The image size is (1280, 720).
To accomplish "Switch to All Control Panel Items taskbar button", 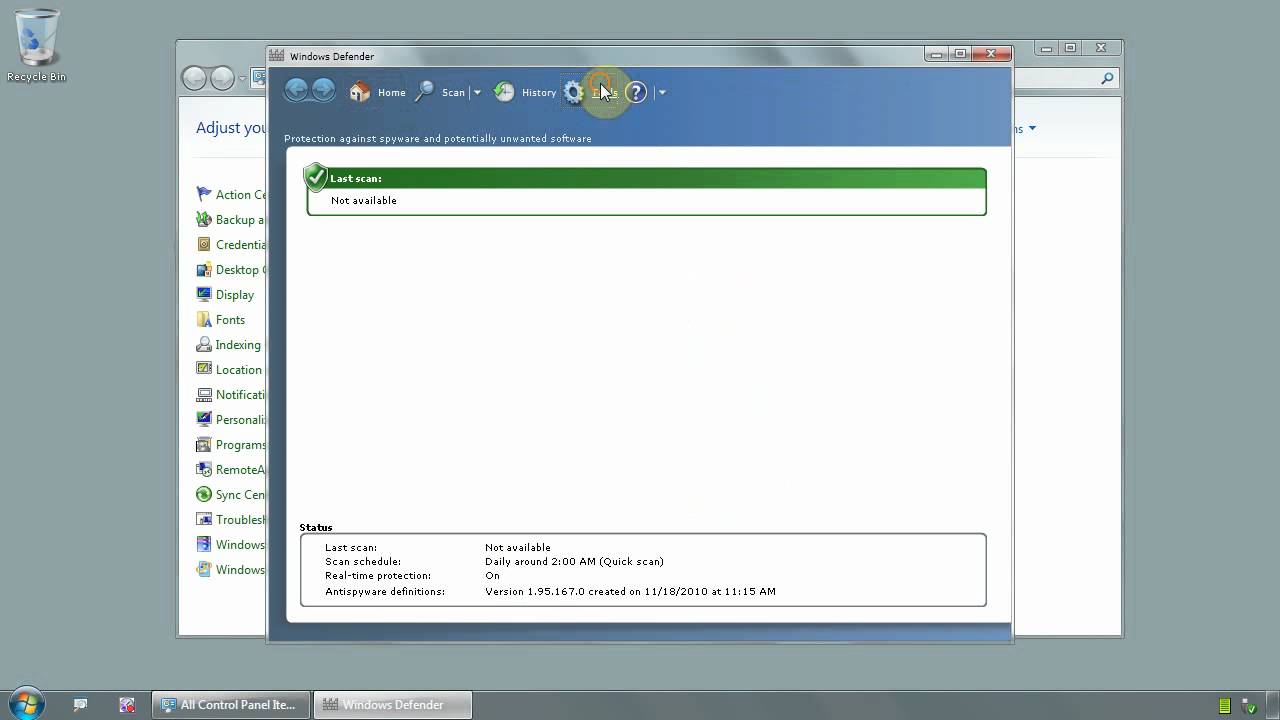I will pos(231,705).
